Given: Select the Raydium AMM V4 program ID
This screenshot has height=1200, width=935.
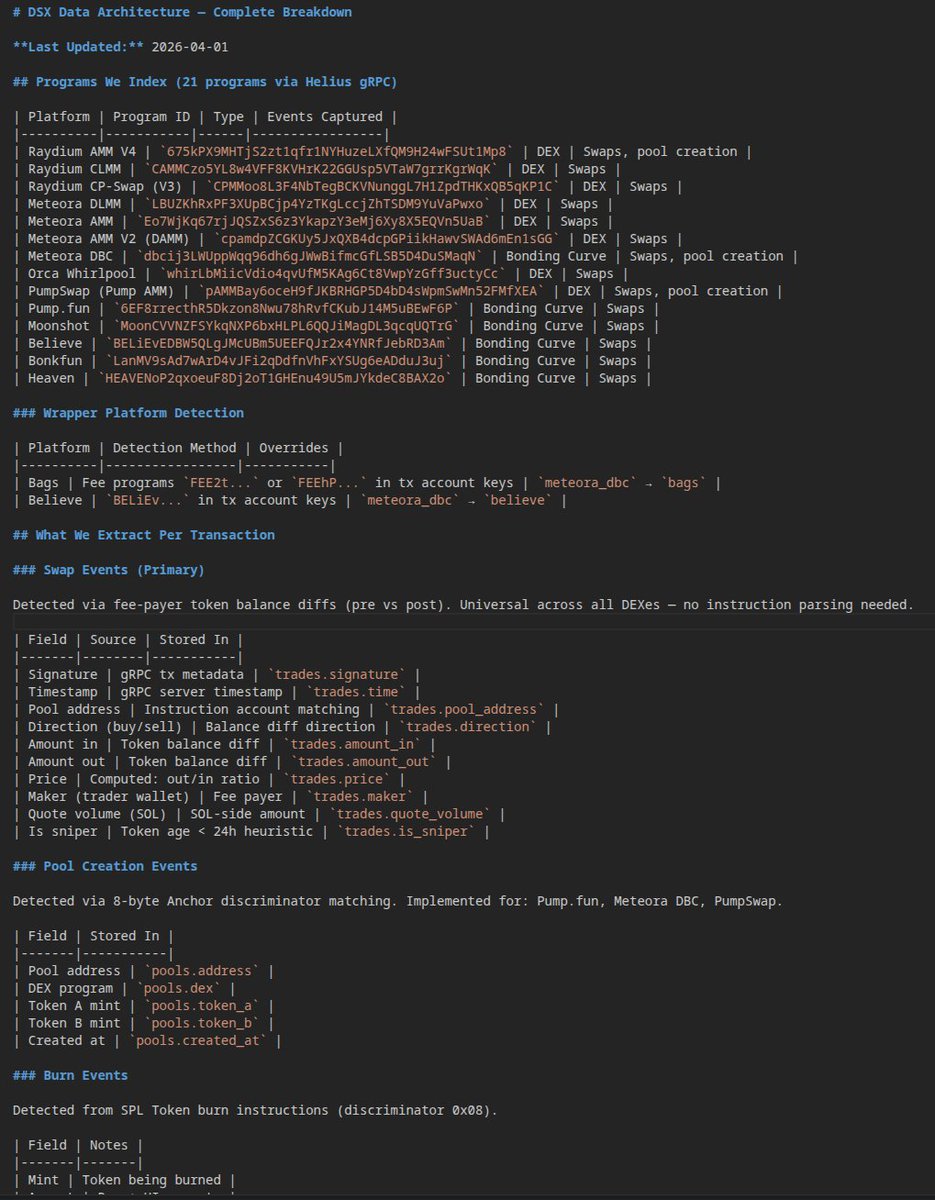Looking at the screenshot, I should pos(334,152).
